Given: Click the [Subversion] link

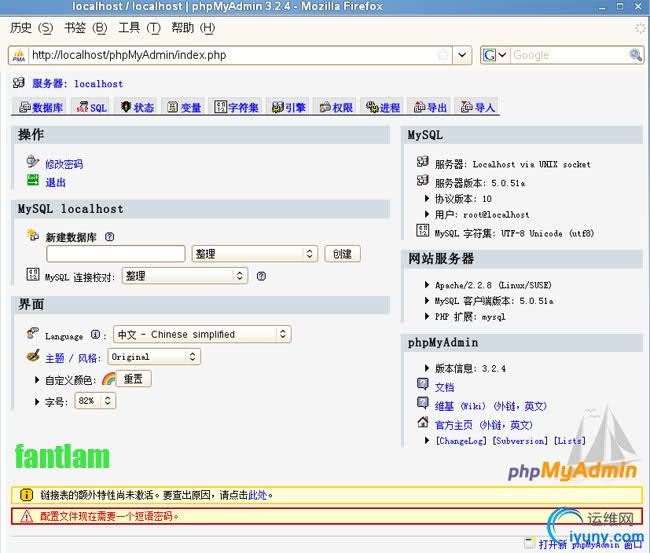Looking at the screenshot, I should click(x=520, y=441).
